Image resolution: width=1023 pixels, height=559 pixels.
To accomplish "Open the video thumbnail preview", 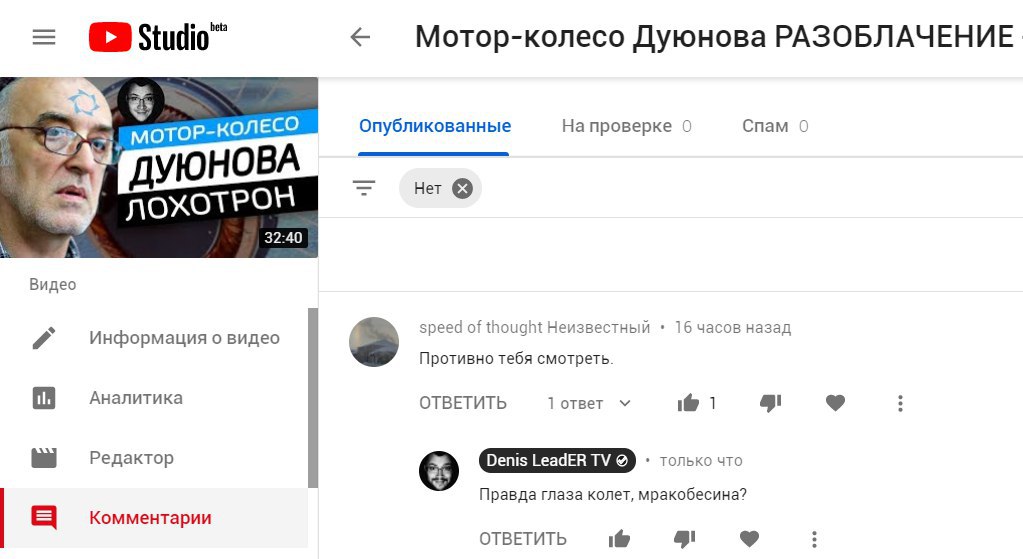I will point(159,168).
